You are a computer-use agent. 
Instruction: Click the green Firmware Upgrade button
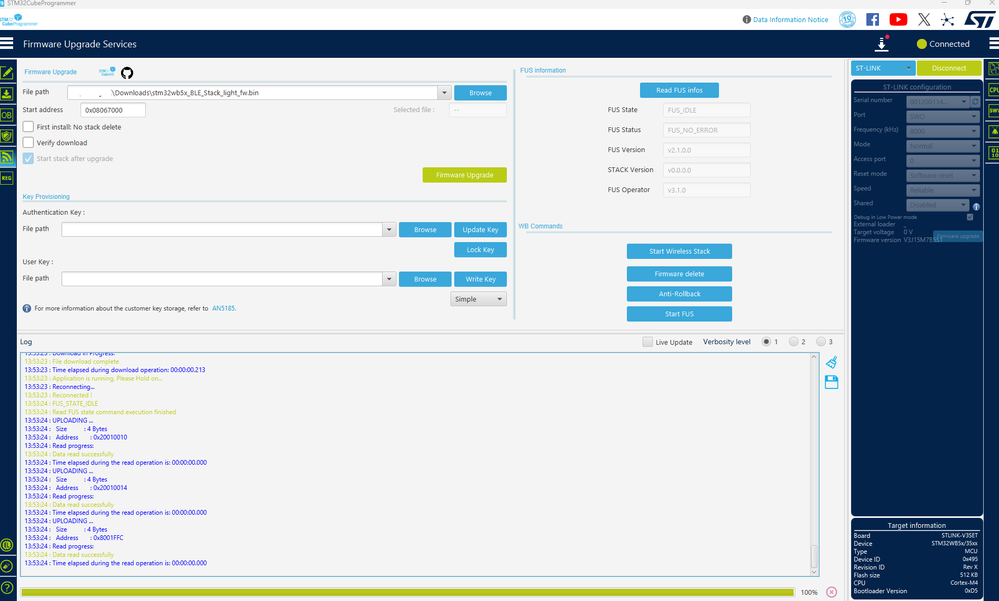coord(464,175)
